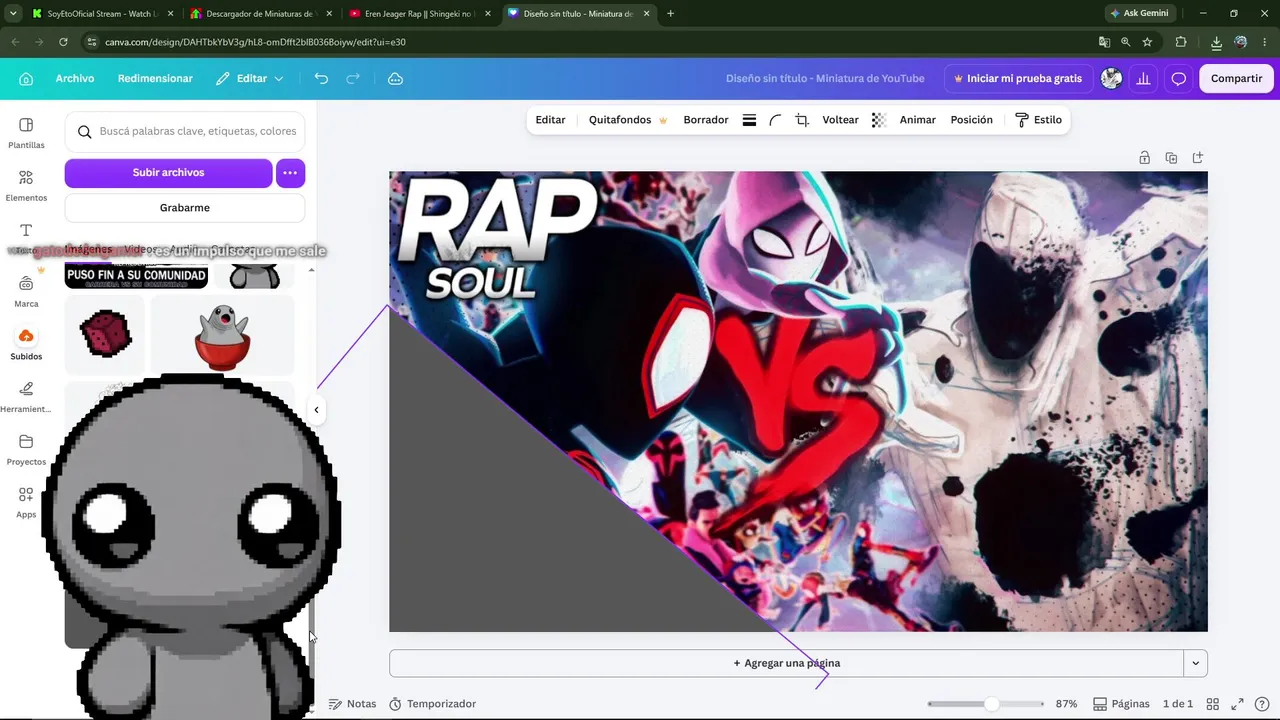
Task: Open the more upload options button
Action: [x=290, y=173]
